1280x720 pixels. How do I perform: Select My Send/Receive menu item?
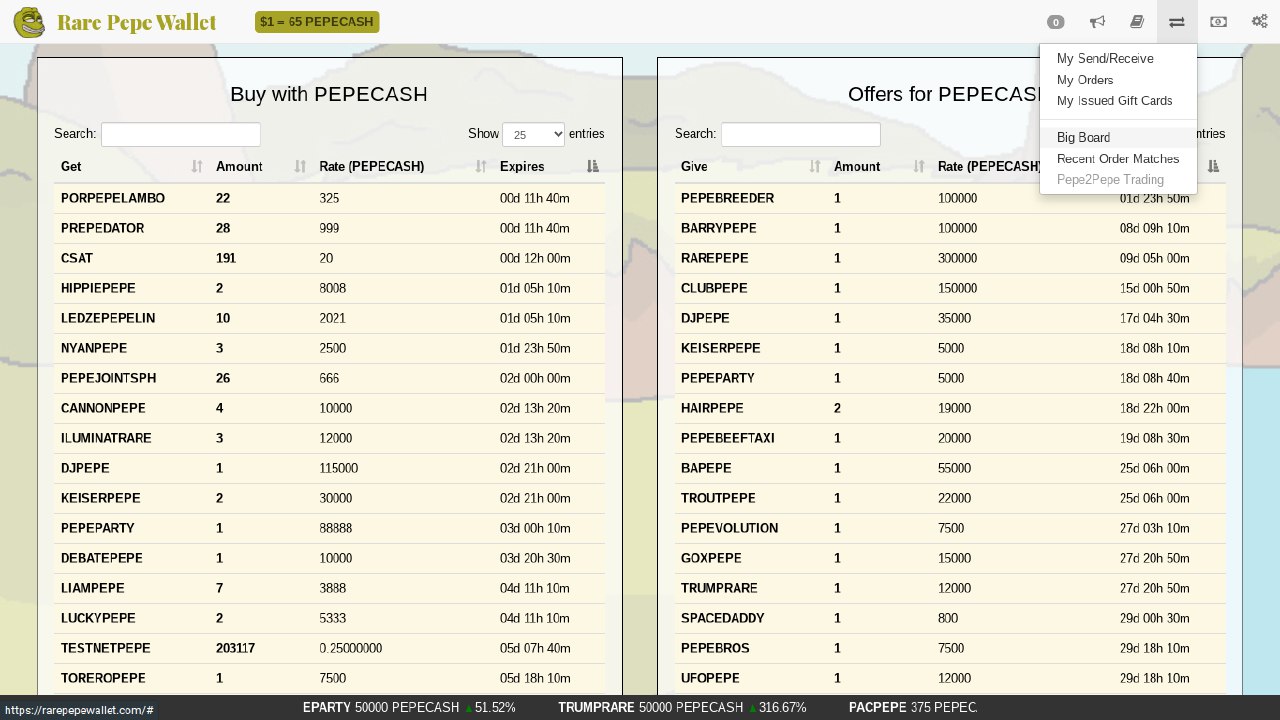coord(1105,59)
